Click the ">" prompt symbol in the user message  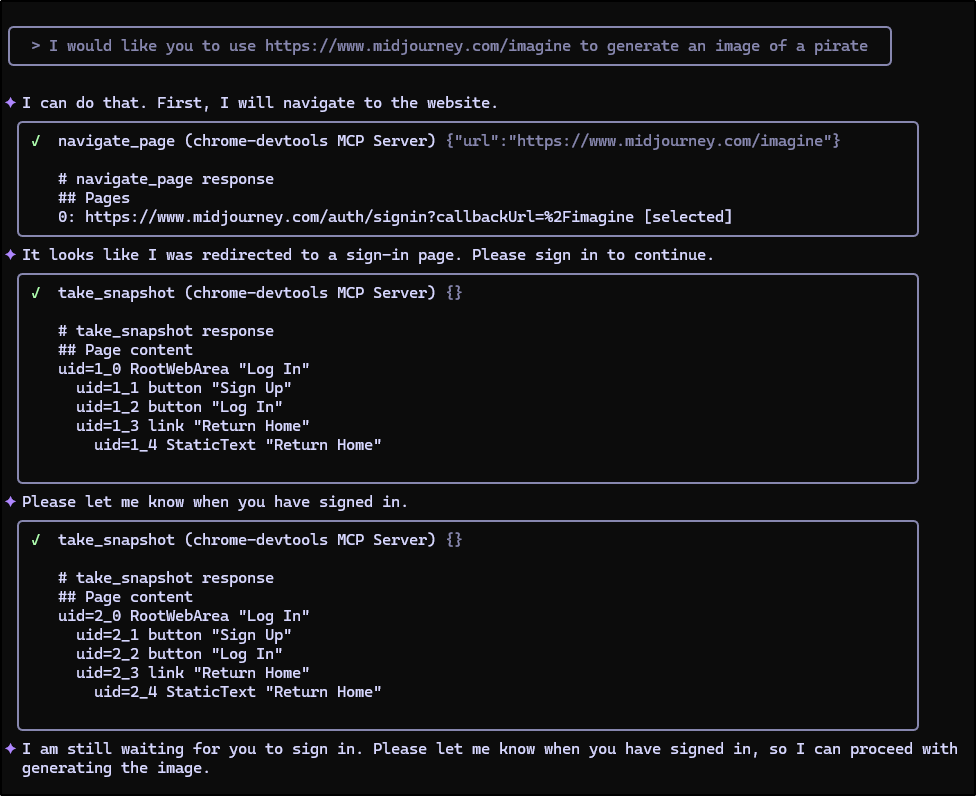pyautogui.click(x=36, y=46)
